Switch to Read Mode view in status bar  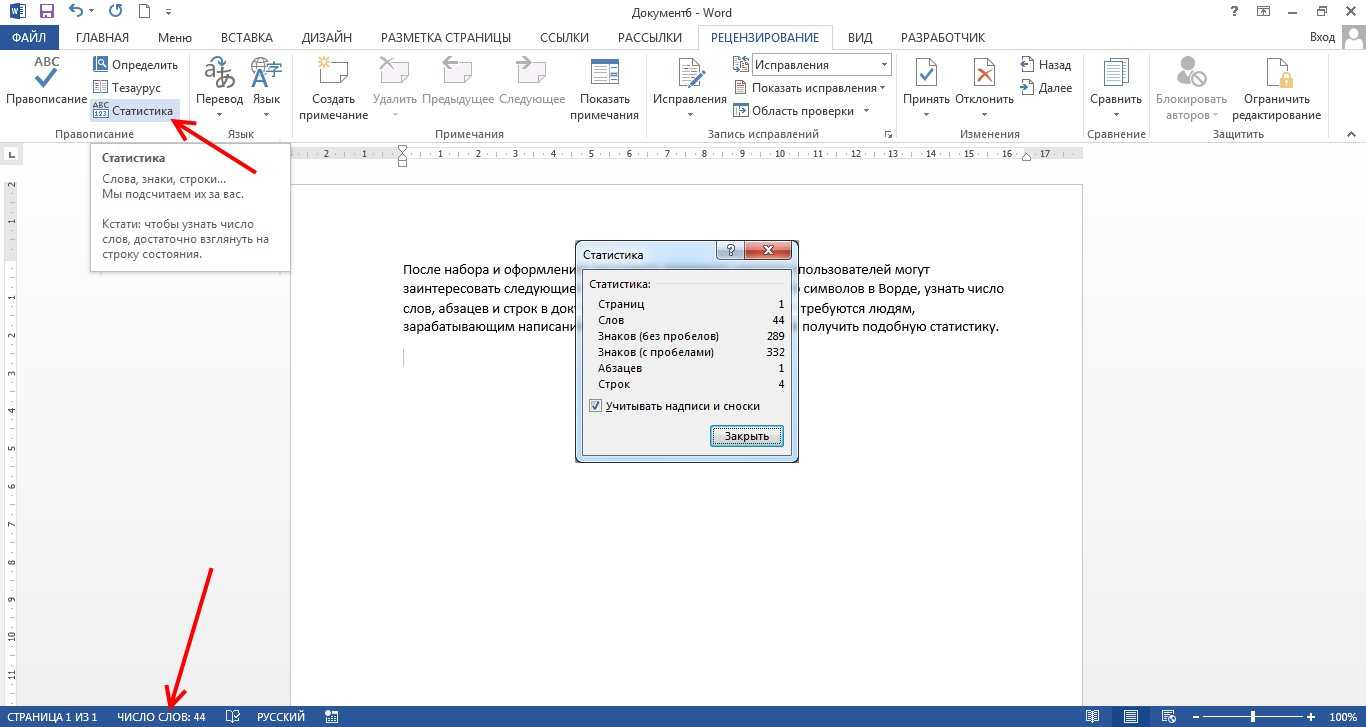[x=1093, y=717]
